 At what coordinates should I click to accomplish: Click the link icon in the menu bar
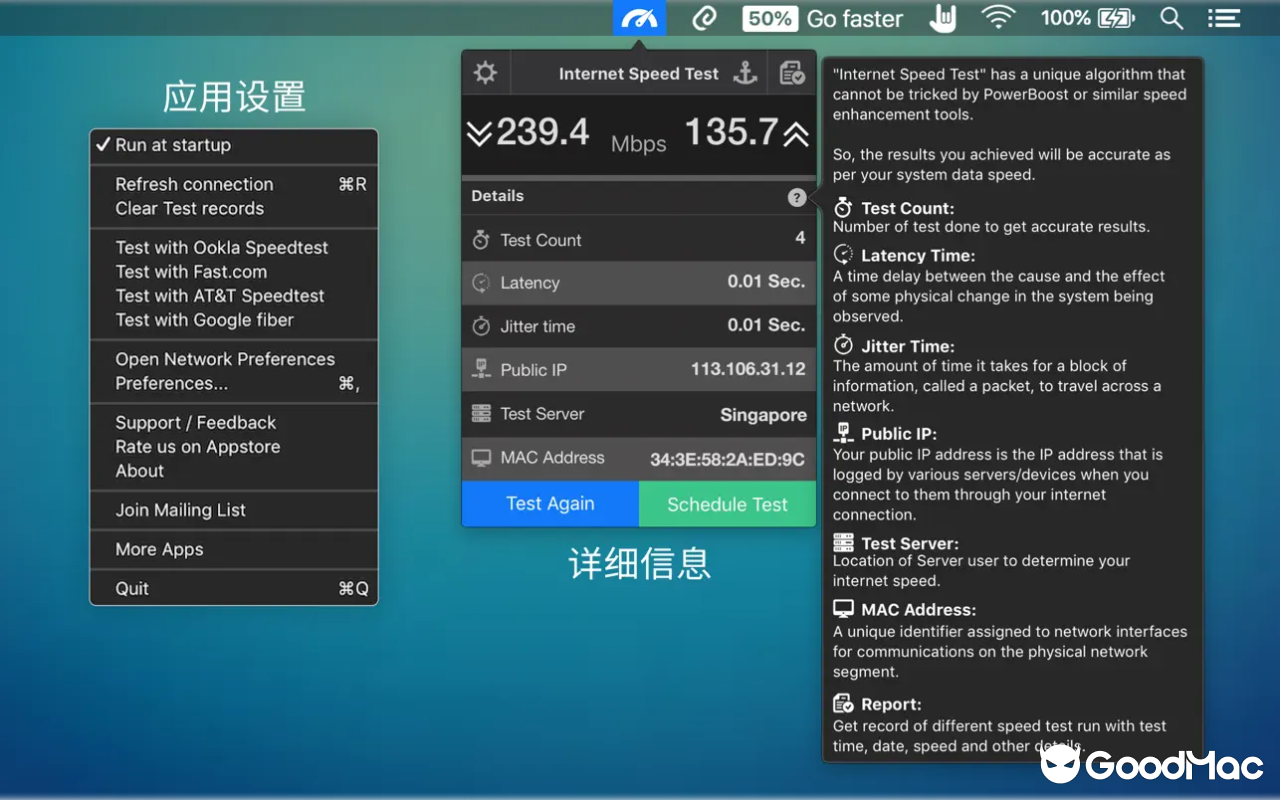[x=704, y=17]
